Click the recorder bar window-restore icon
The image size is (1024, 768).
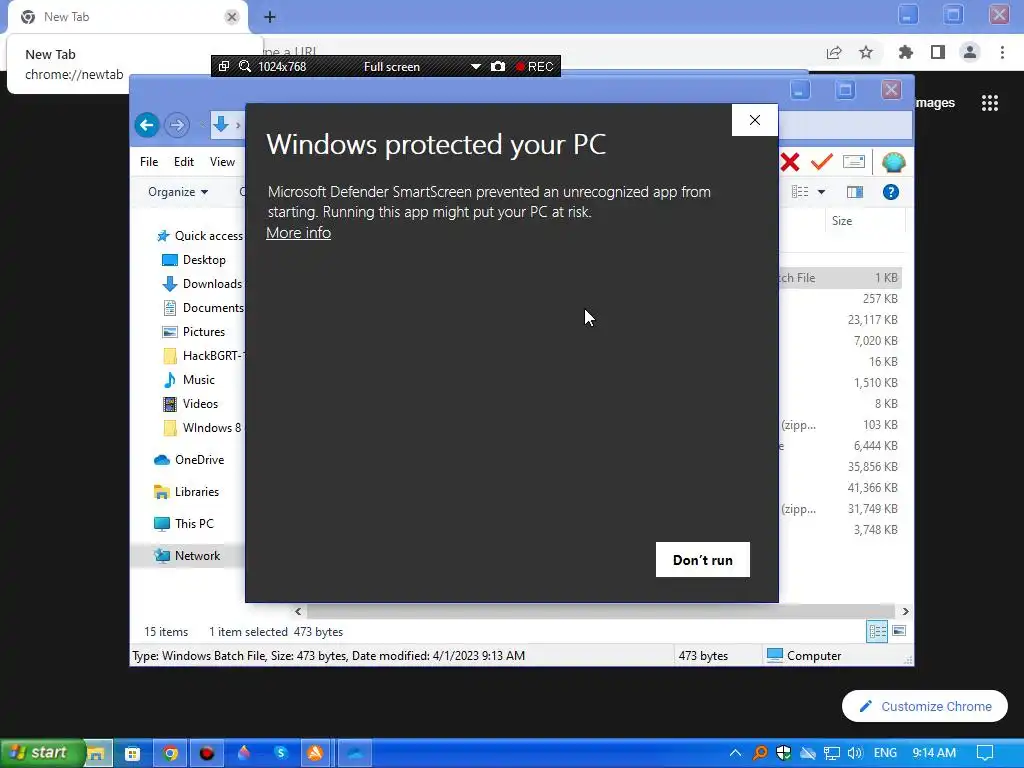point(224,67)
